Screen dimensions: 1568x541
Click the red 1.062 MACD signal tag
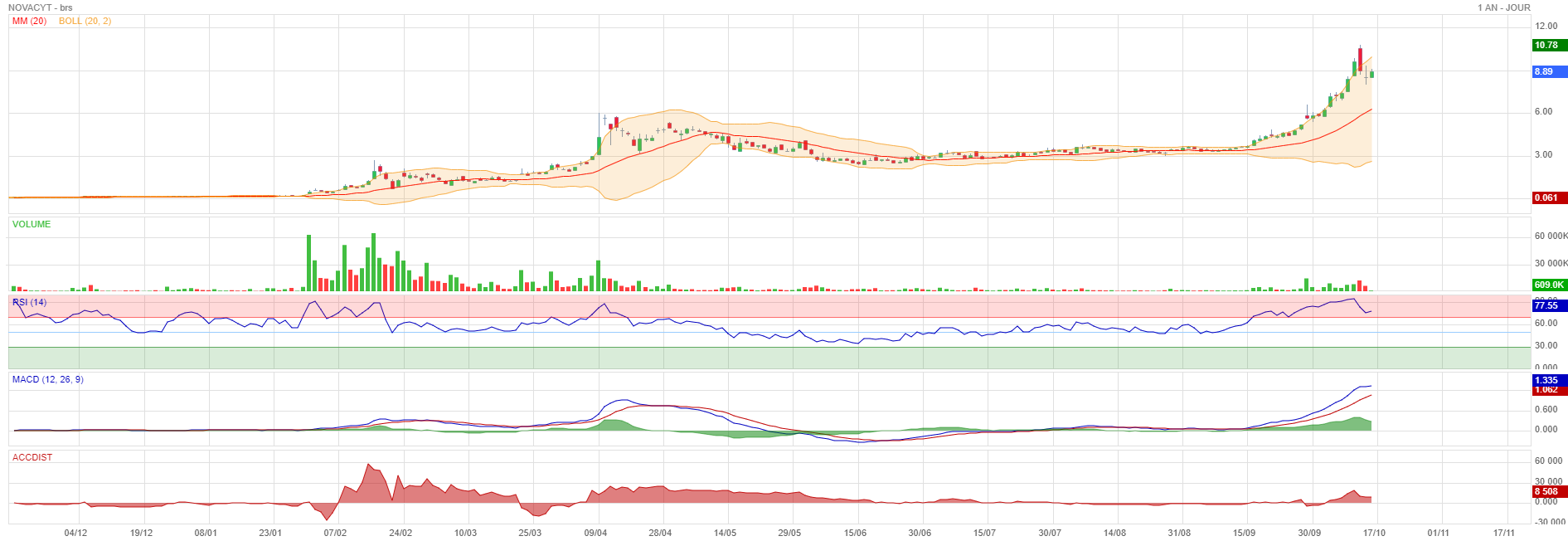1548,390
